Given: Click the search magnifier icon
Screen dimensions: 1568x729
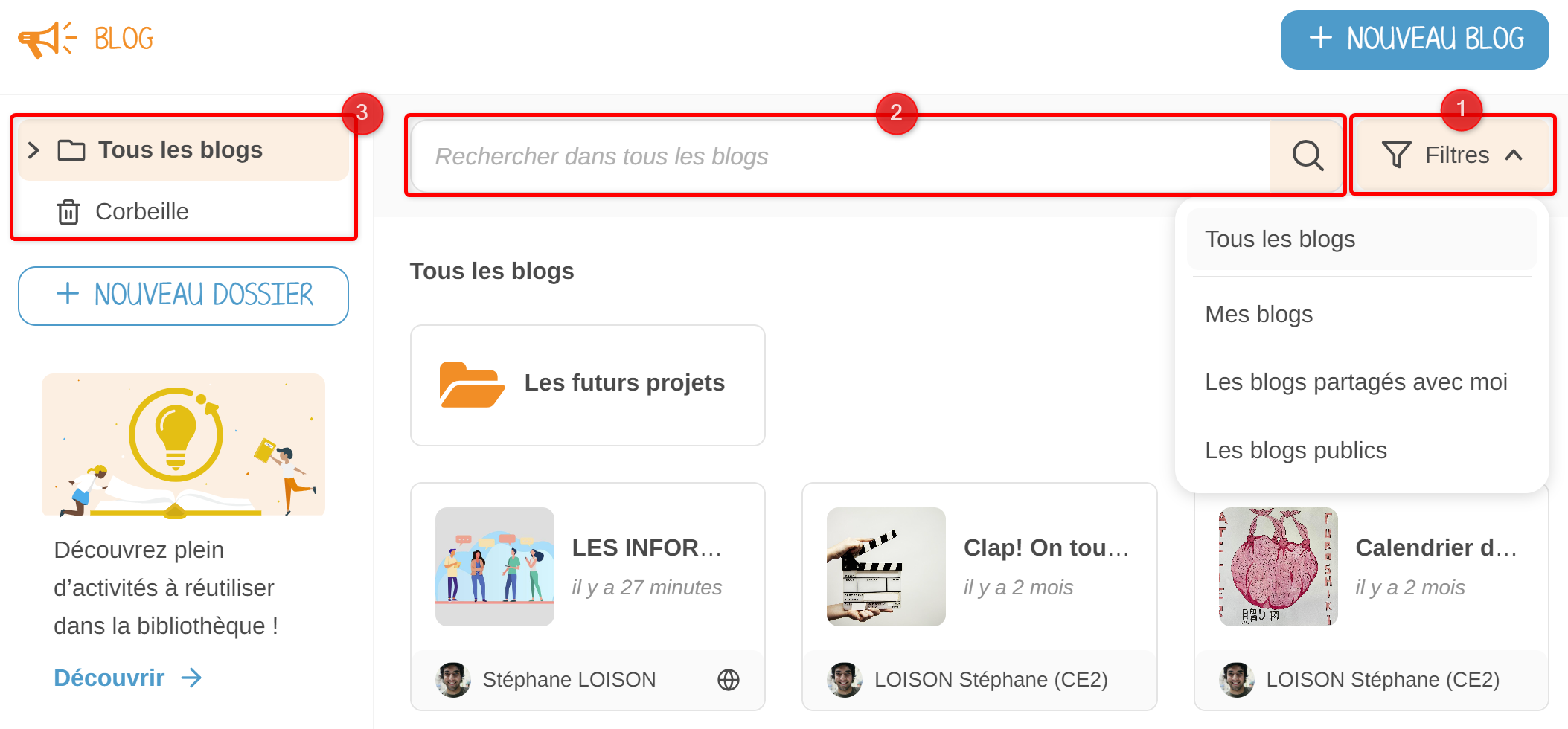Looking at the screenshot, I should pyautogui.click(x=1307, y=156).
